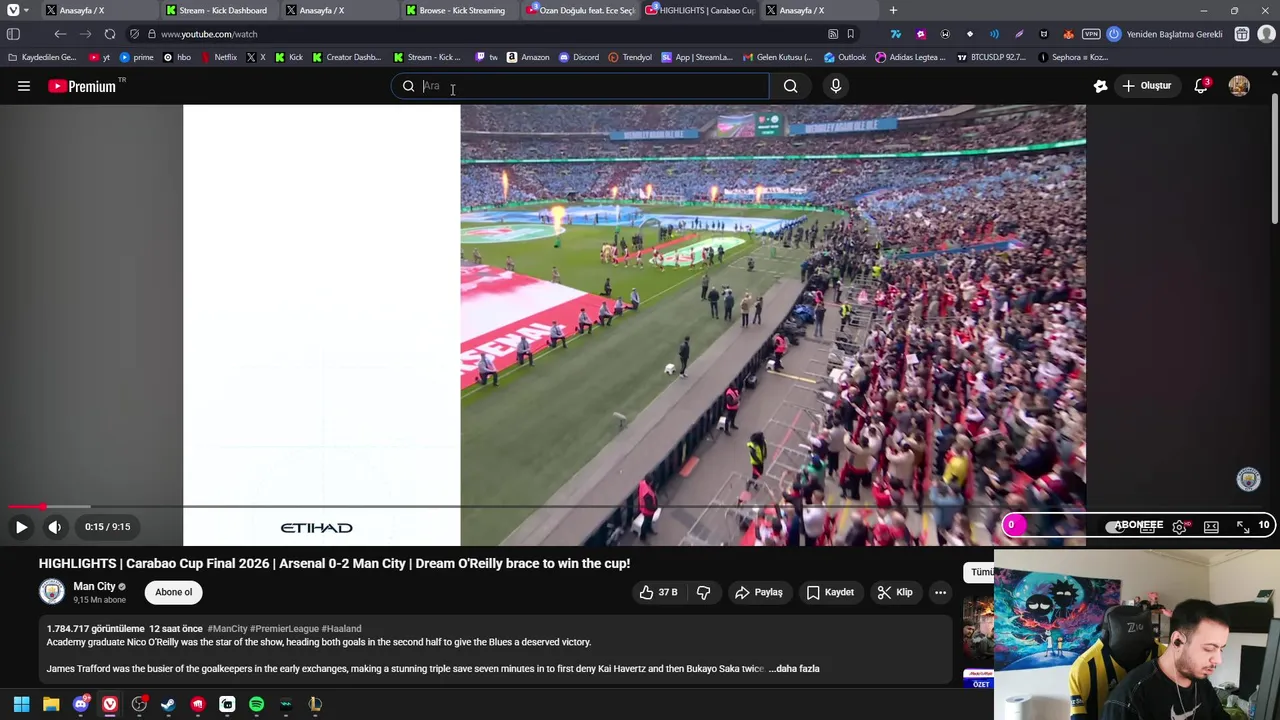1280x720 pixels.
Task: Toggle the browser VPN badge
Action: pos(1091,34)
